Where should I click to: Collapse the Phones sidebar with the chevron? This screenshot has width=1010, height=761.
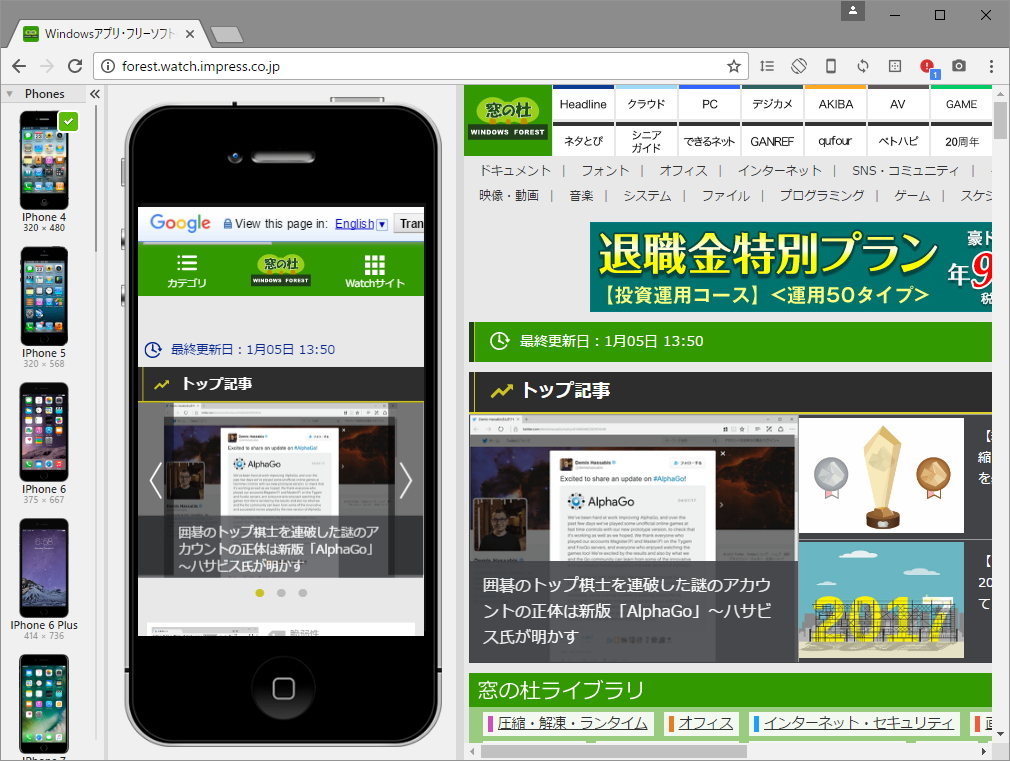[x=95, y=93]
